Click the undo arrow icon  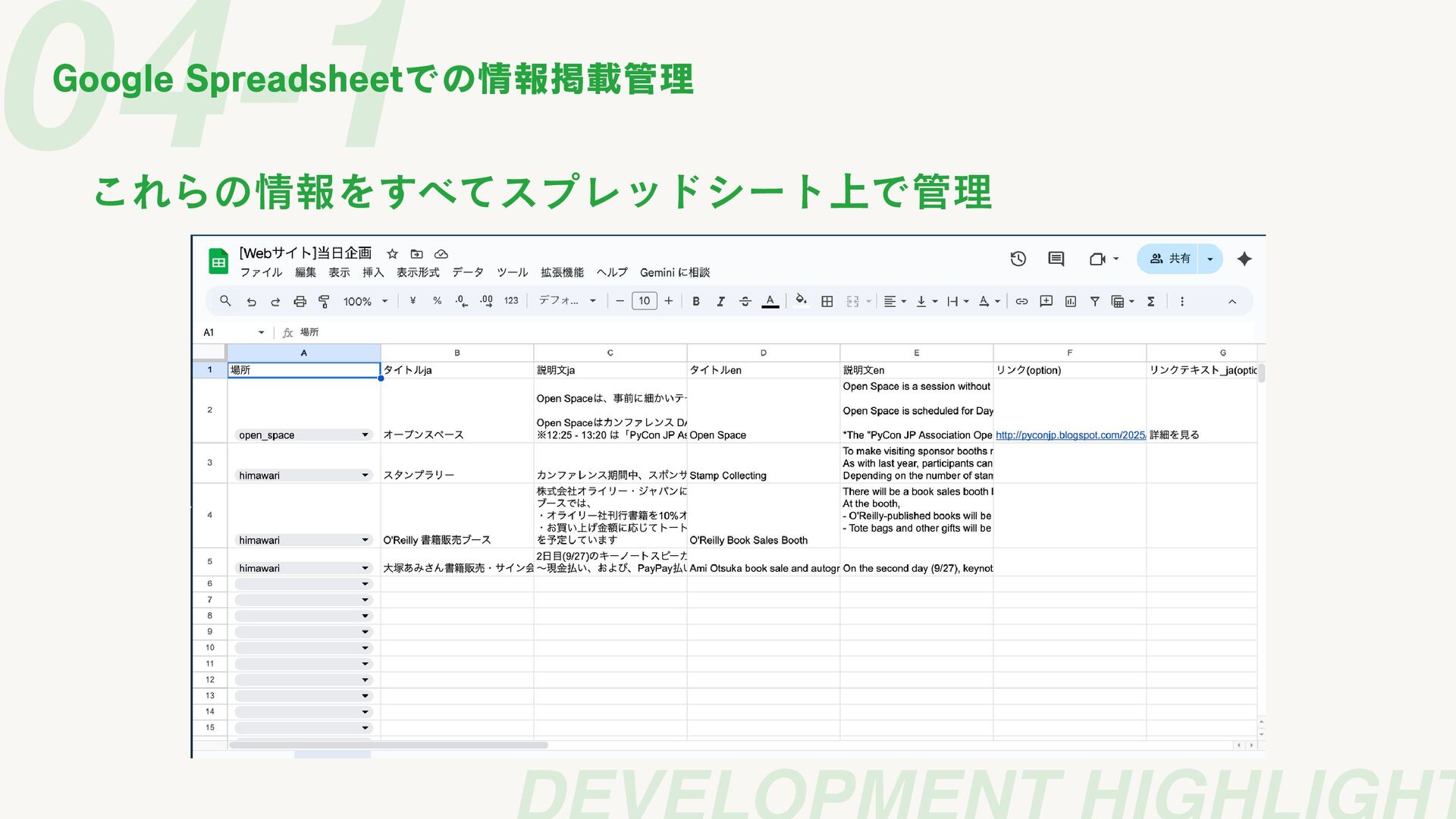251,302
